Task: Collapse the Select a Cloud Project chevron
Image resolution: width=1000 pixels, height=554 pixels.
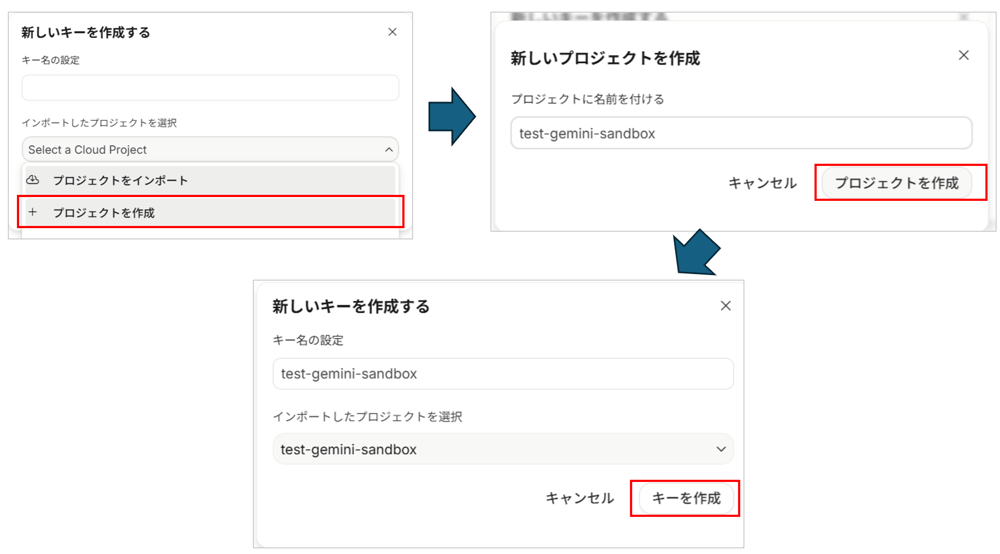Action: (388, 150)
